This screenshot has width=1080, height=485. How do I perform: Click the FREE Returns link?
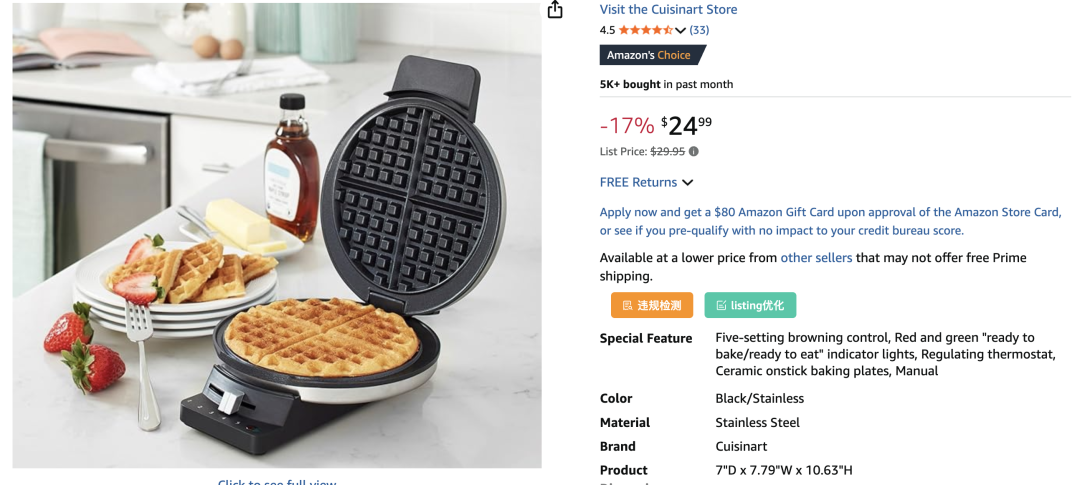click(638, 182)
